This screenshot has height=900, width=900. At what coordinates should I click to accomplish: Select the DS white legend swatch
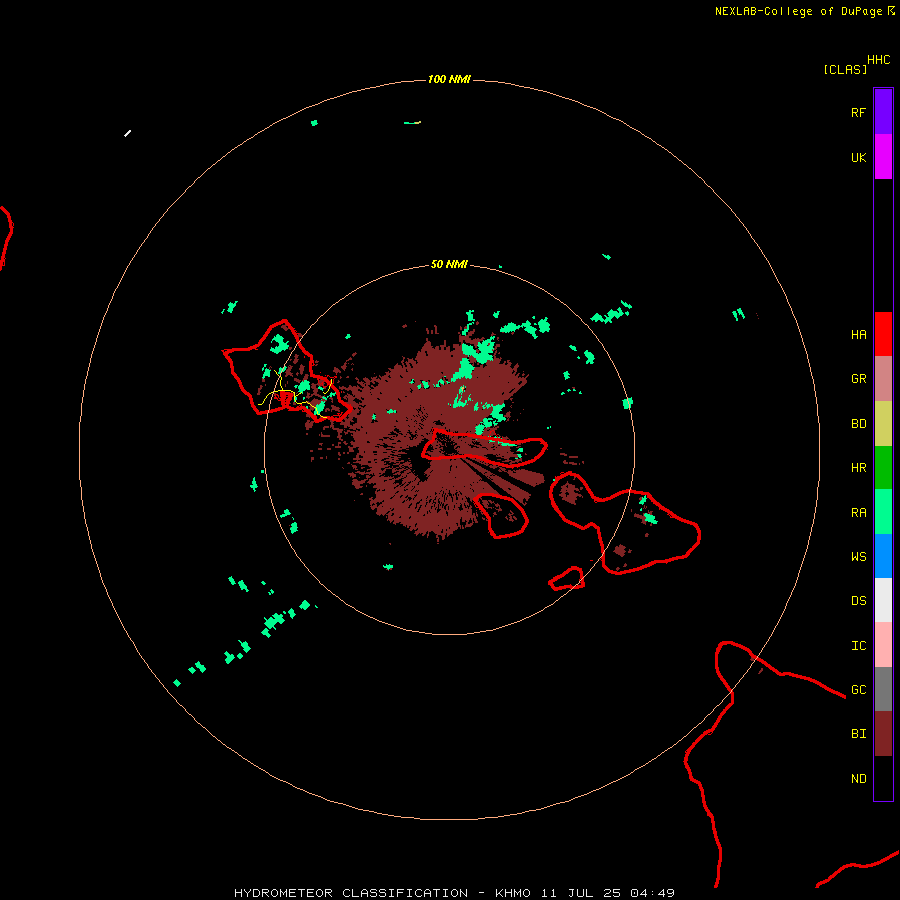pos(883,600)
